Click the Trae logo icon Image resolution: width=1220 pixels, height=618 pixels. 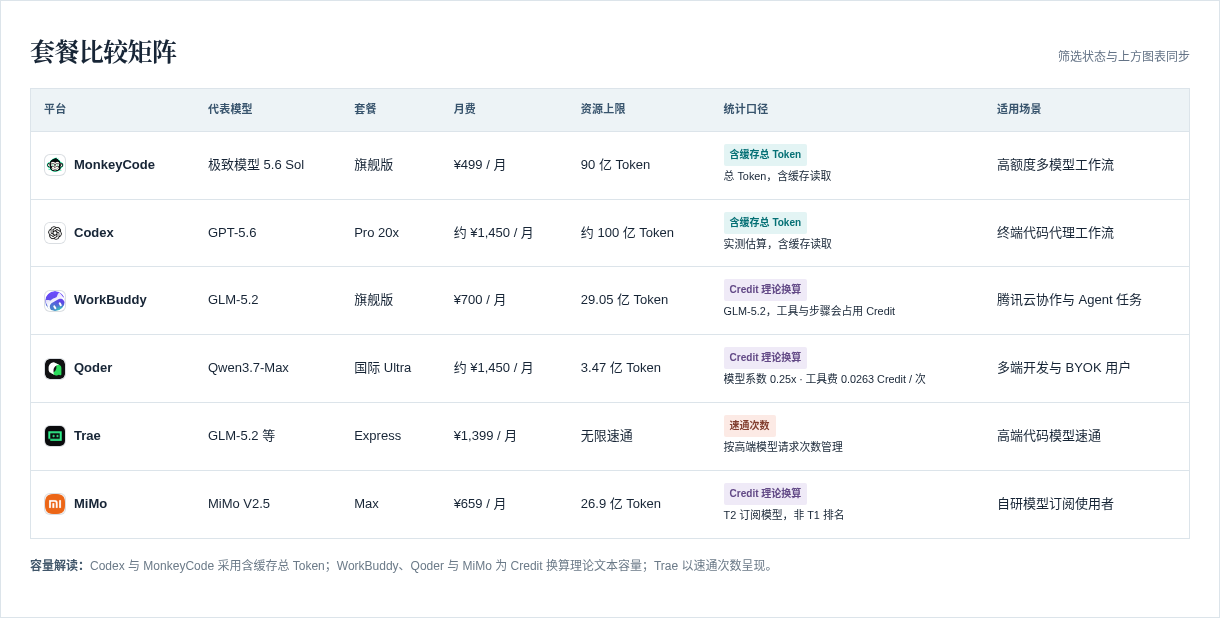pyautogui.click(x=55, y=436)
